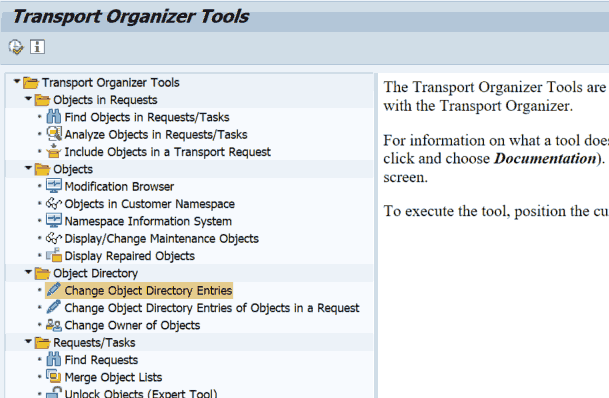Open Change Object Directory Entries of Objects in a Request
This screenshot has height=398, width=609.
tap(212, 308)
